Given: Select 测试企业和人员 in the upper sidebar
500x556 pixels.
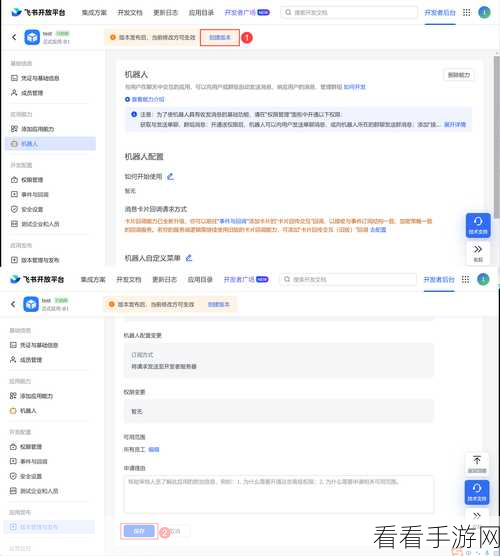Looking at the screenshot, I should pos(50,224).
